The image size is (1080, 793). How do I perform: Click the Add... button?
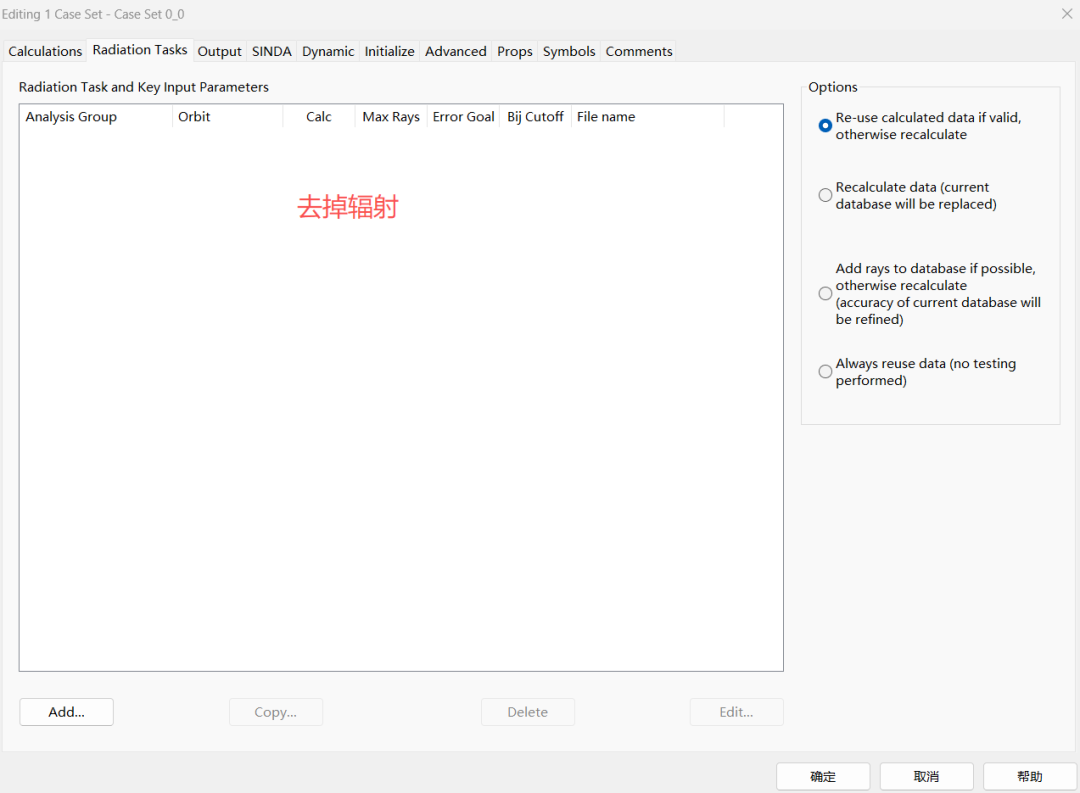[66, 712]
